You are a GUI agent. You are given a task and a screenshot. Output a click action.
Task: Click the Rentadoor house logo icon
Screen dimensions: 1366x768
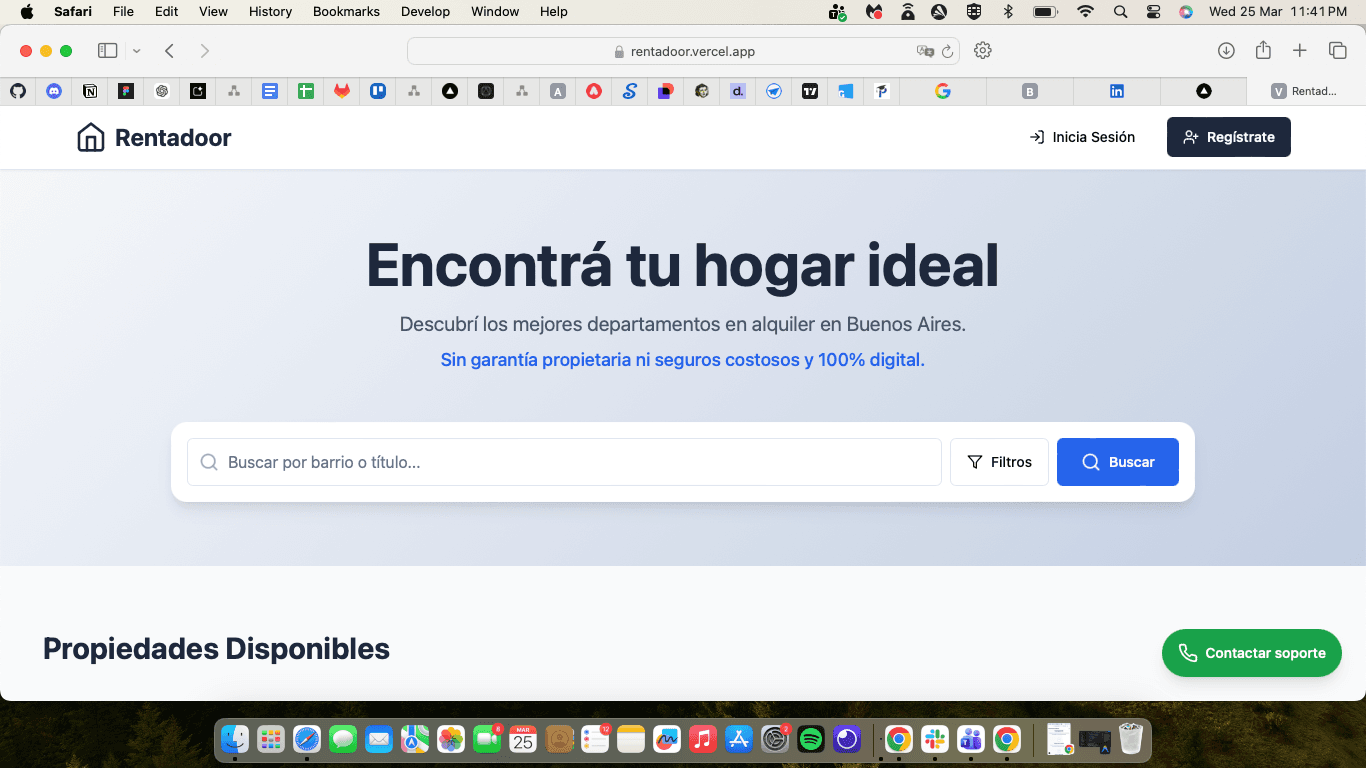(x=91, y=137)
